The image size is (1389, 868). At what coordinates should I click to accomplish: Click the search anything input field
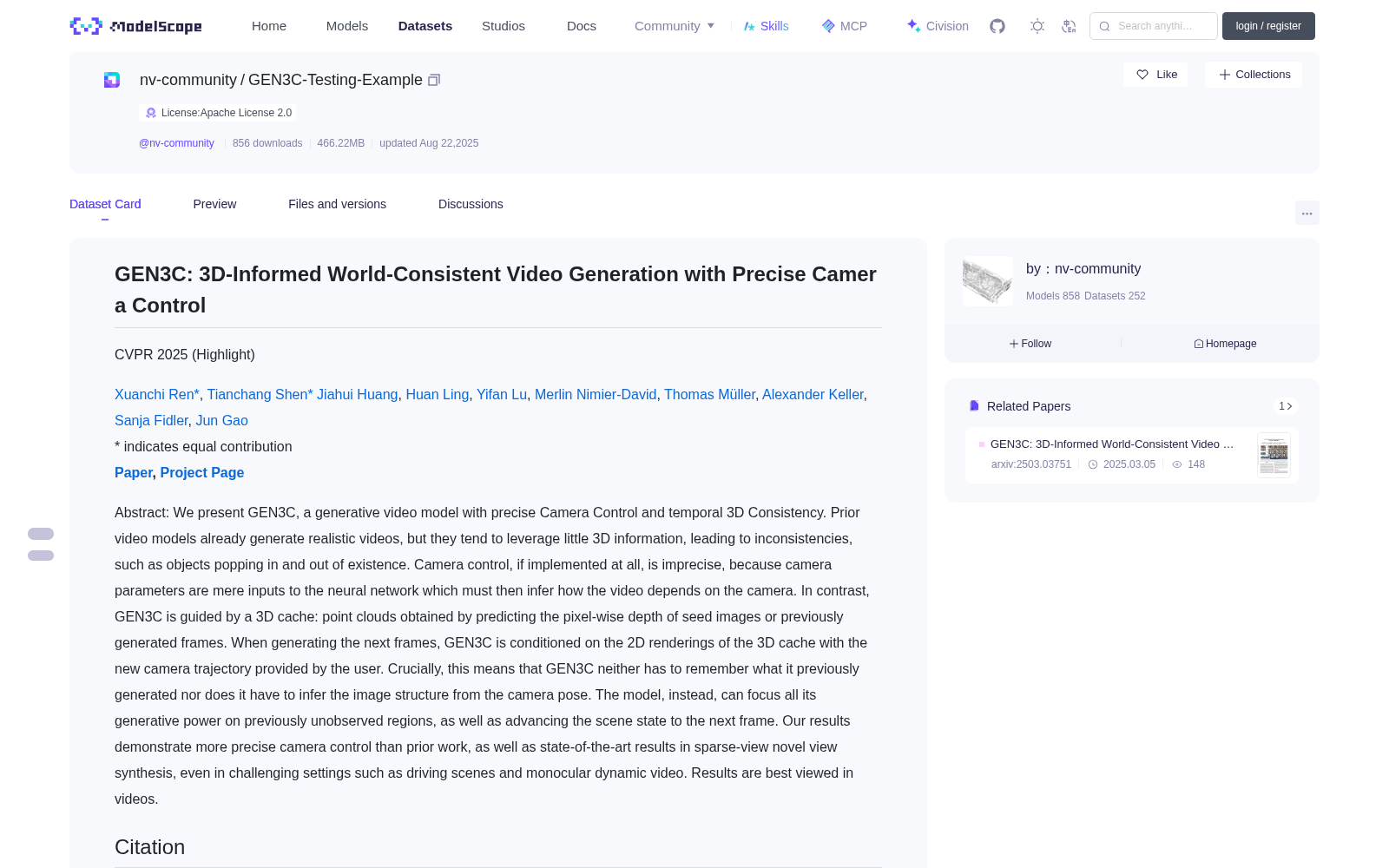(x=1154, y=26)
